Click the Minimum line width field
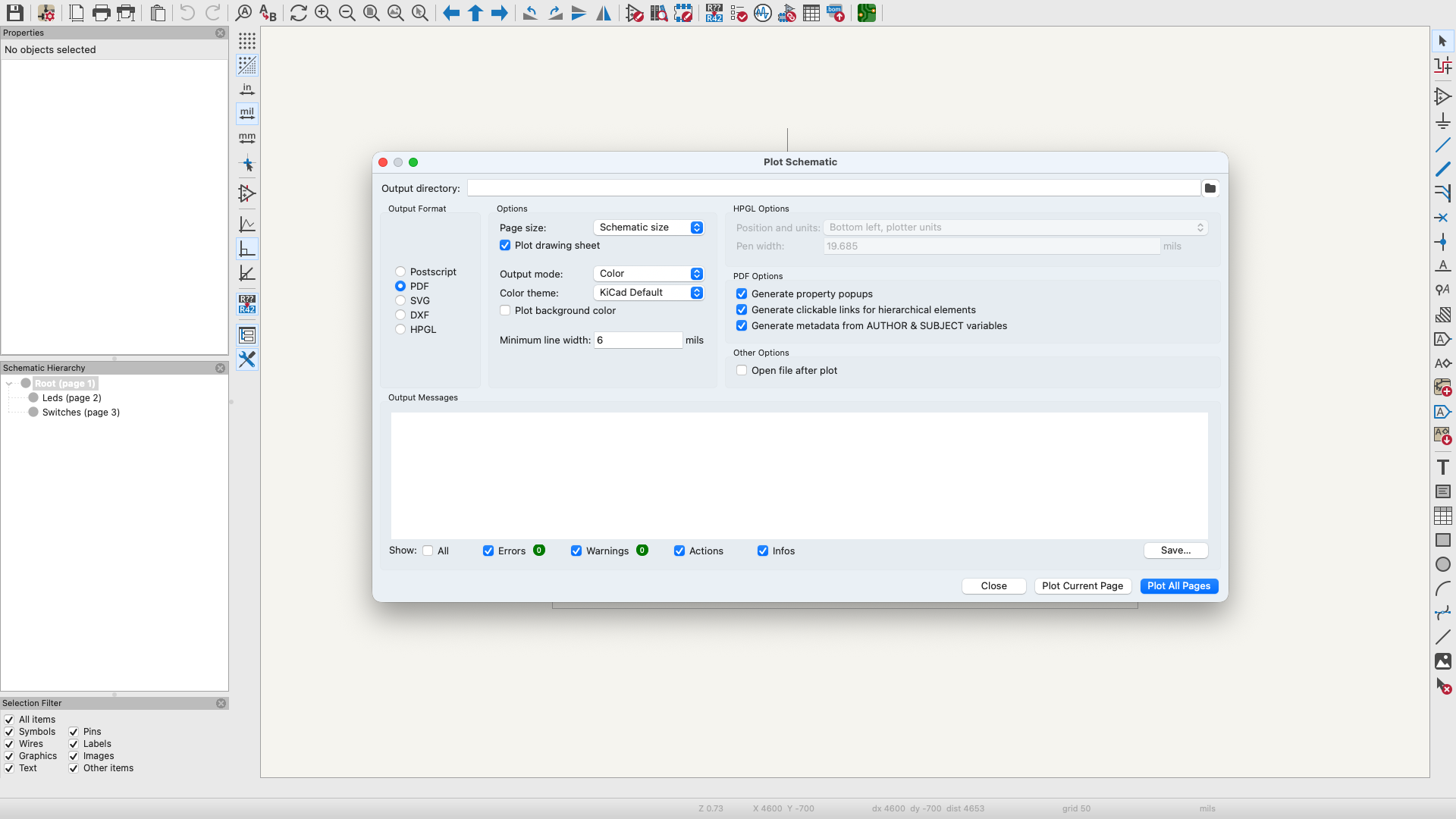The height and width of the screenshot is (819, 1456). tap(638, 340)
